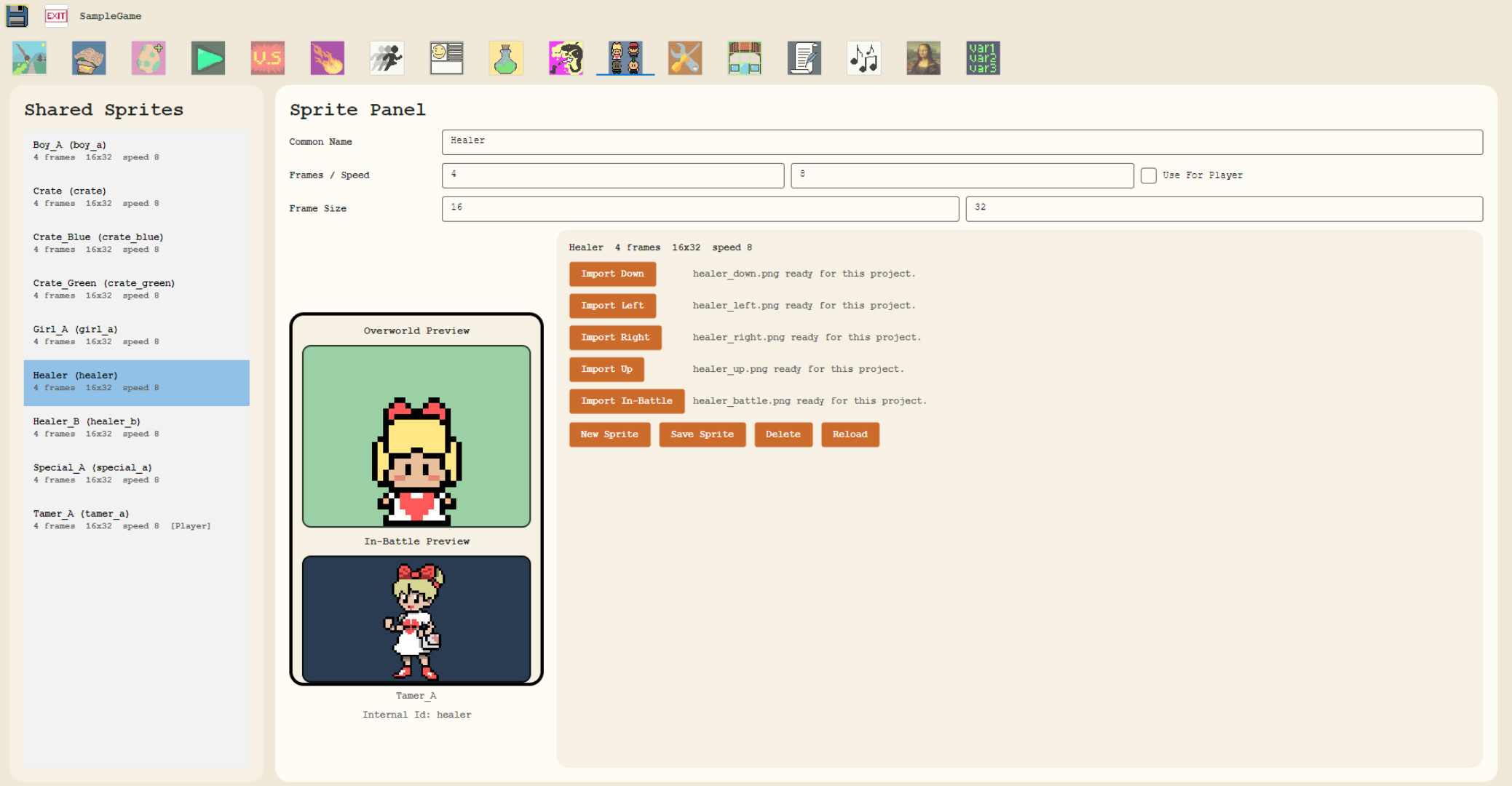The width and height of the screenshot is (1512, 786).
Task: Select Crate_Green (crate_green) sprite entry
Action: pyautogui.click(x=137, y=290)
